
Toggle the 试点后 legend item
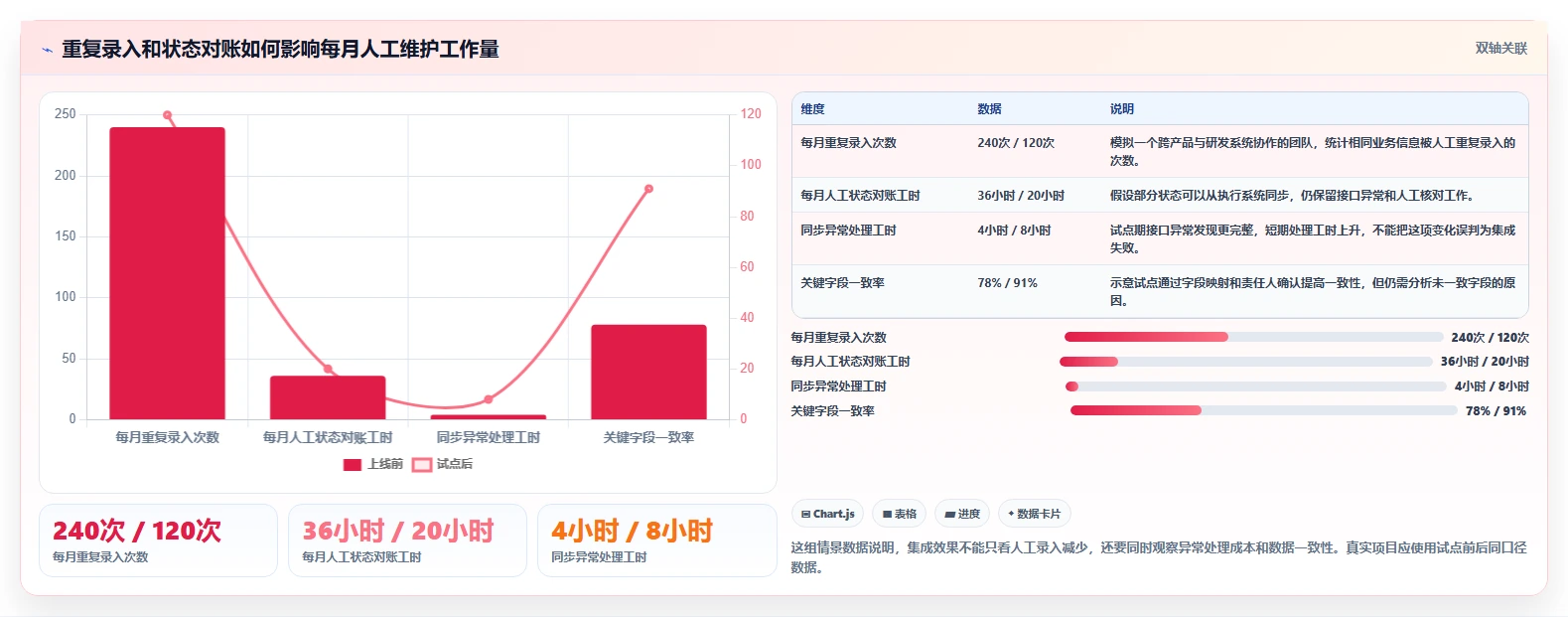pyautogui.click(x=443, y=464)
